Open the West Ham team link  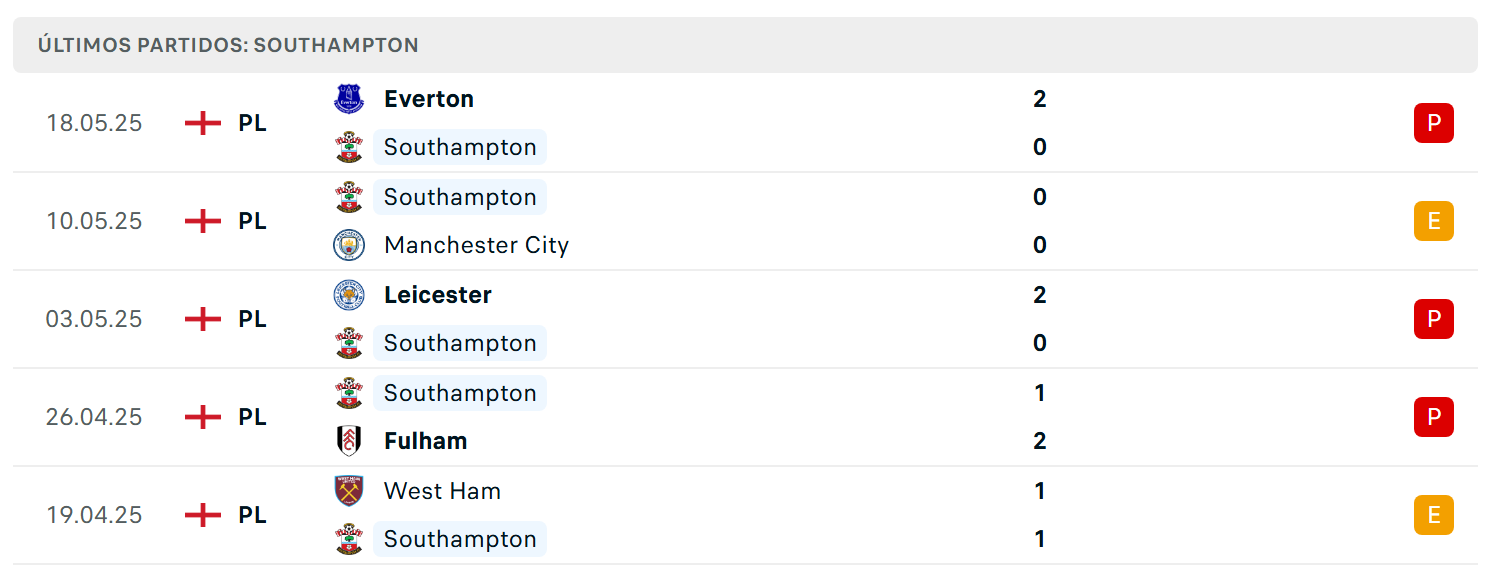[442, 491]
